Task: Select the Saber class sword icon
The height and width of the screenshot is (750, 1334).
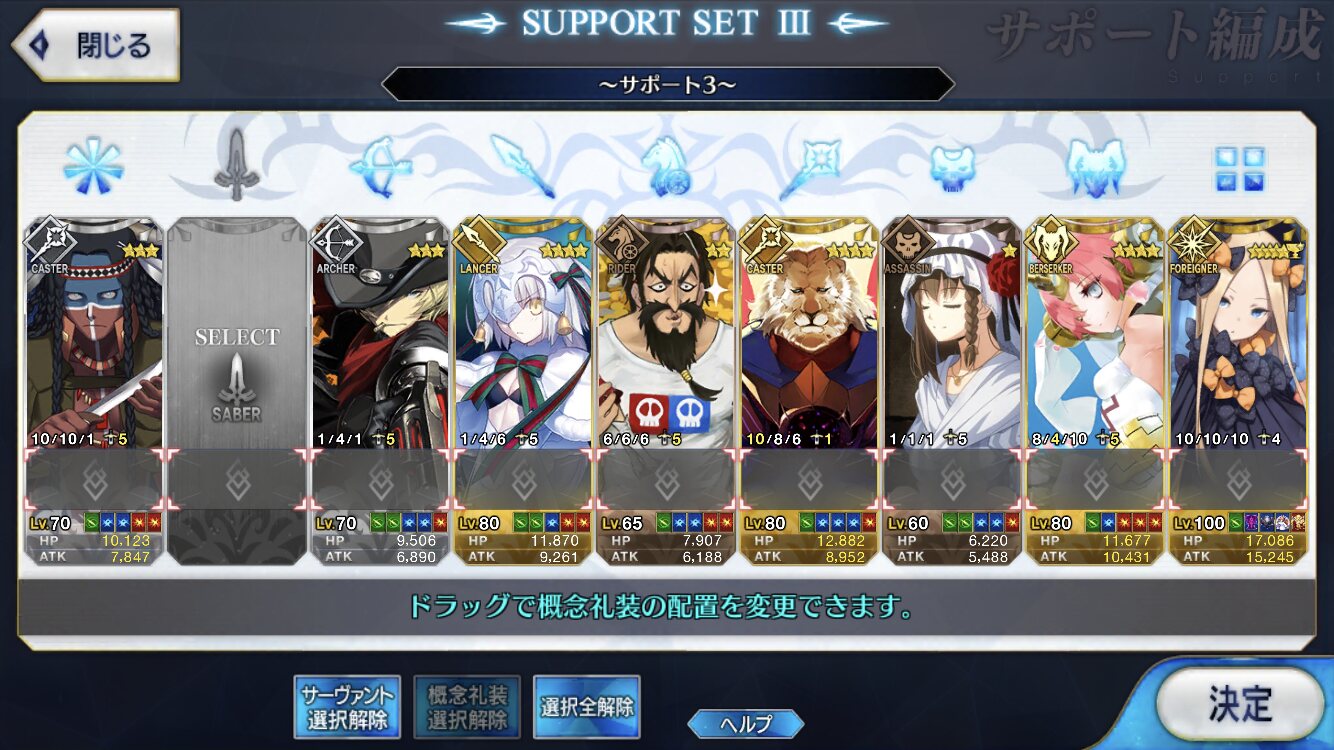Action: pyautogui.click(x=237, y=166)
